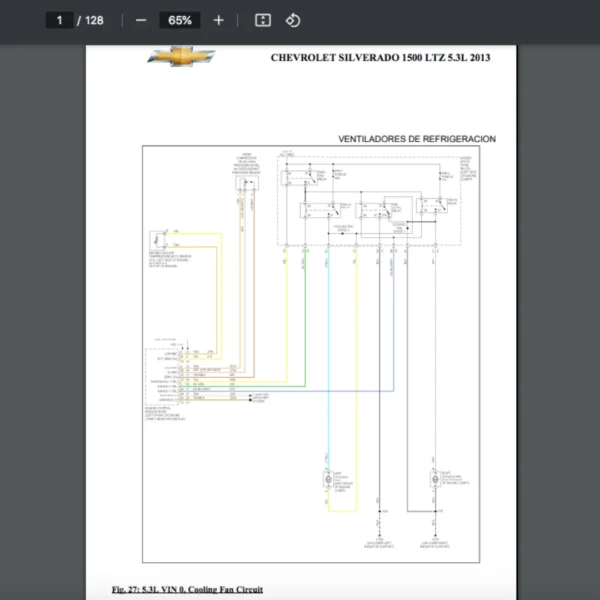This screenshot has height=600, width=600.
Task: Click the zoom in plus button
Action: point(219,20)
